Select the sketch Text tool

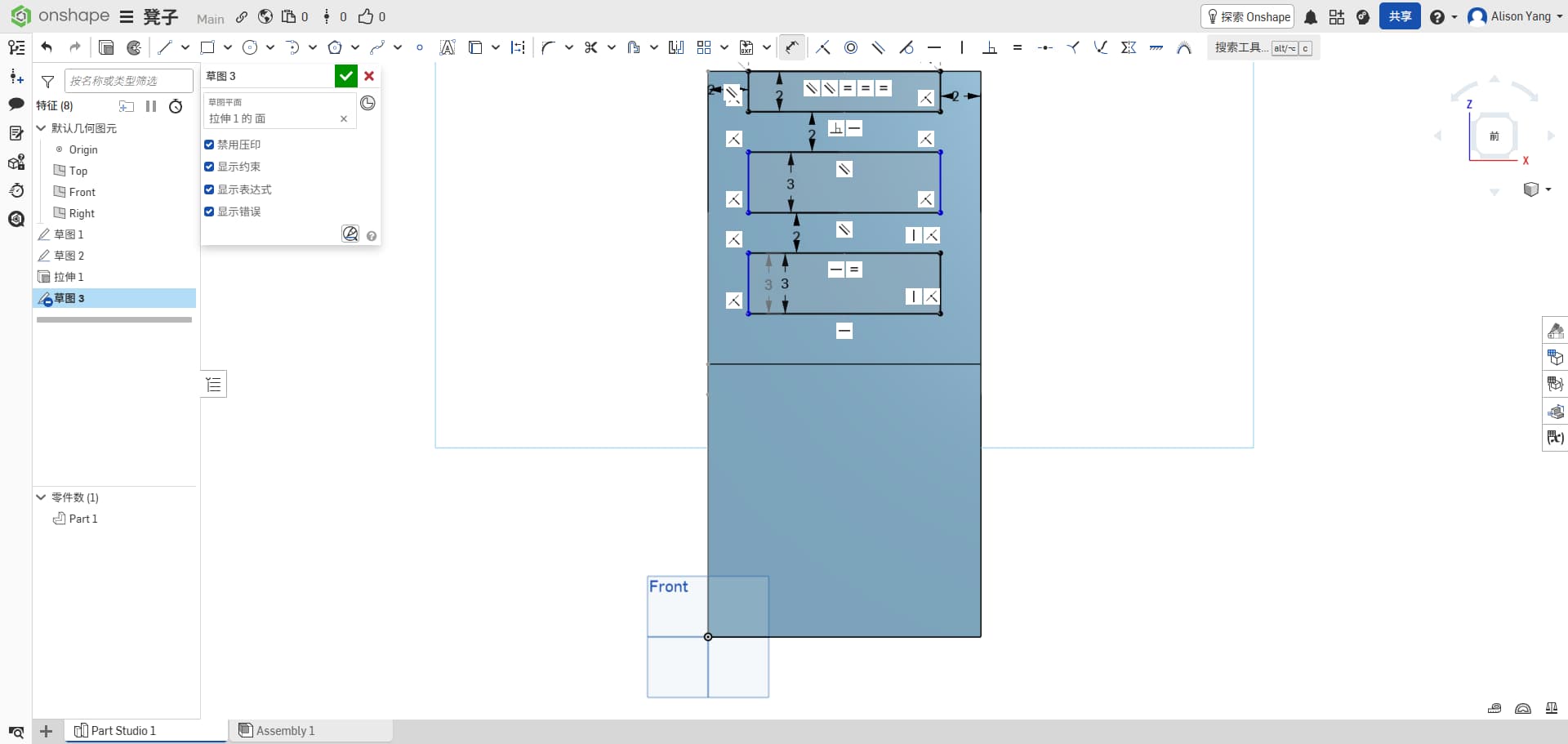tap(448, 47)
